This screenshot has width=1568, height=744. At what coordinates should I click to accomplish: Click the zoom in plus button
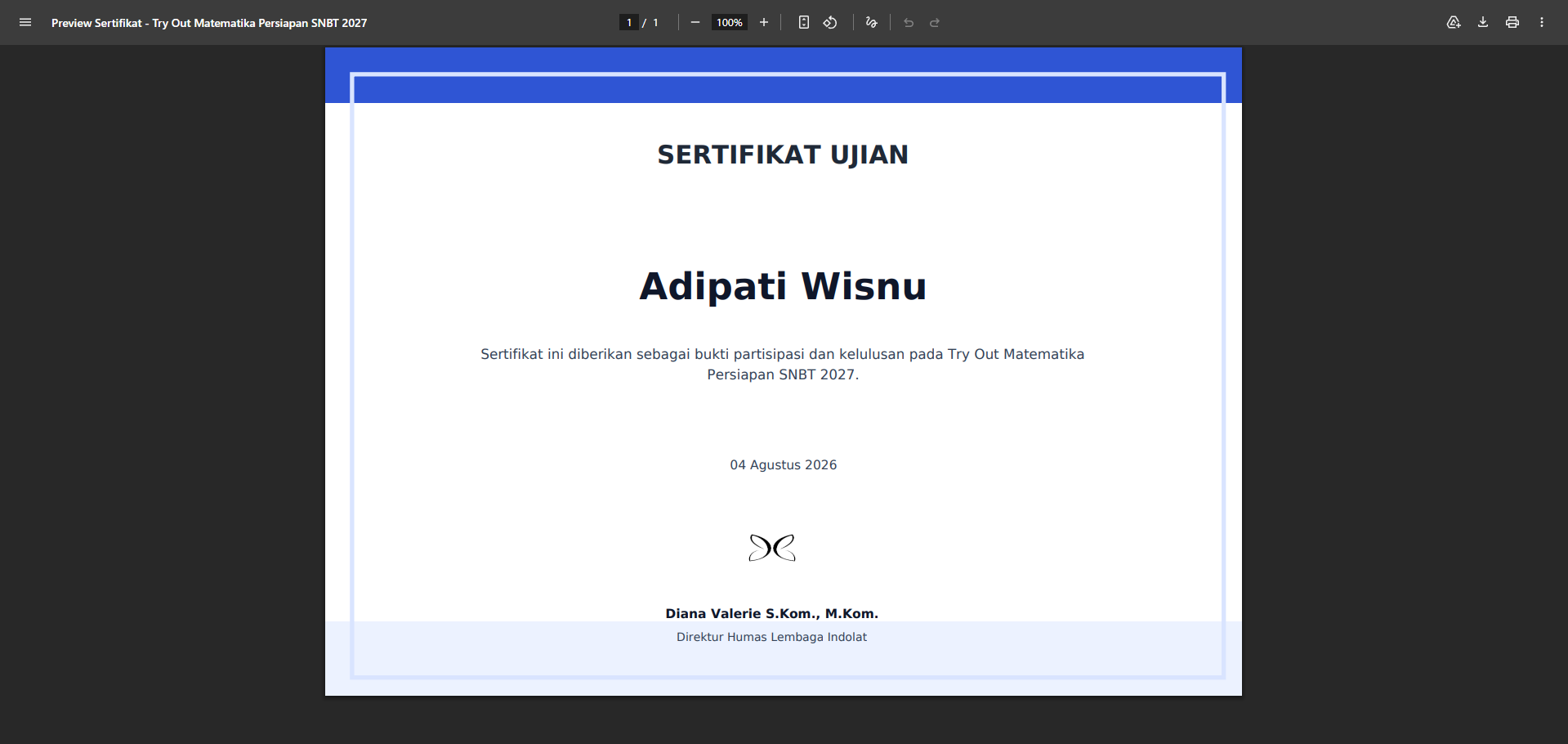[764, 23]
